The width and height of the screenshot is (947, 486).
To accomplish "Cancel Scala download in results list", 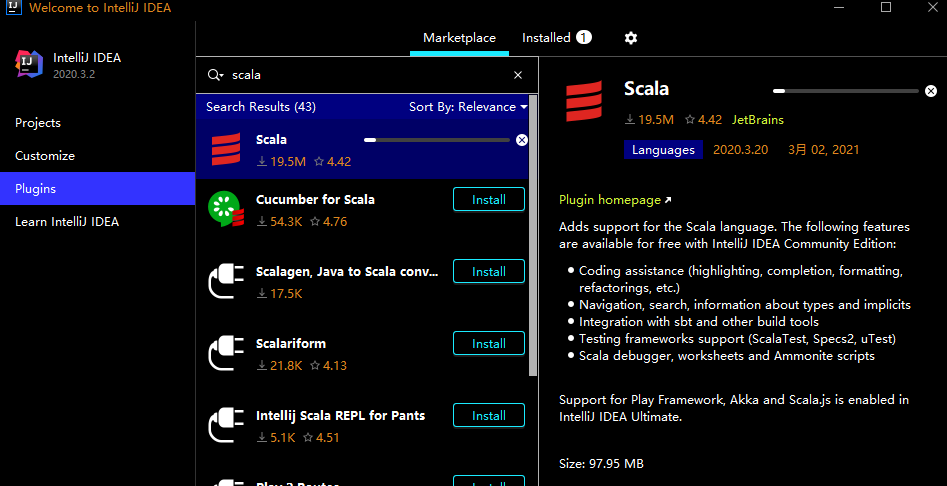I will (x=522, y=140).
